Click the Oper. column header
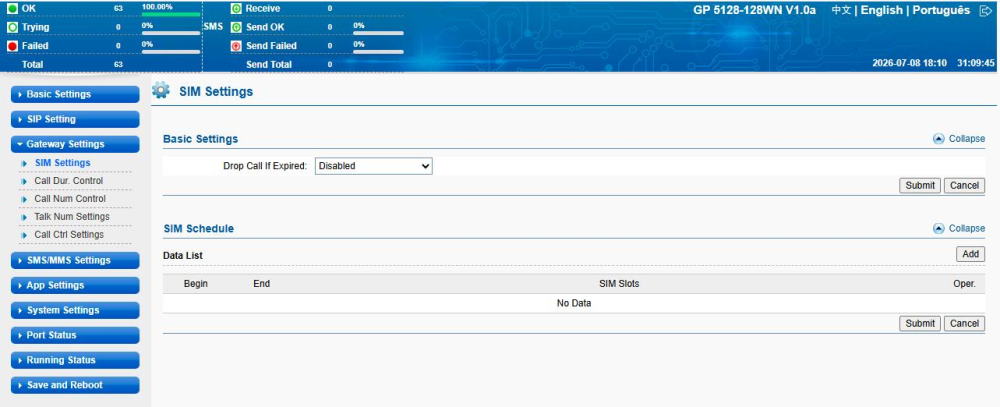 (x=964, y=284)
